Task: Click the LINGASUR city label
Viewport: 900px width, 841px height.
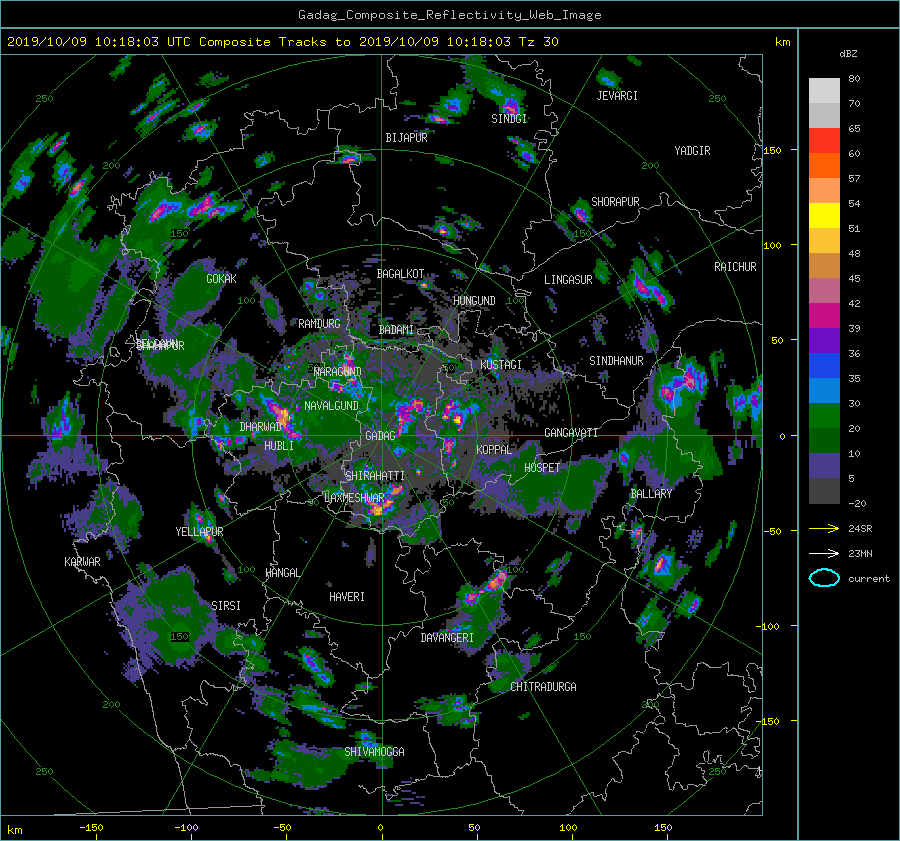Action: [568, 280]
